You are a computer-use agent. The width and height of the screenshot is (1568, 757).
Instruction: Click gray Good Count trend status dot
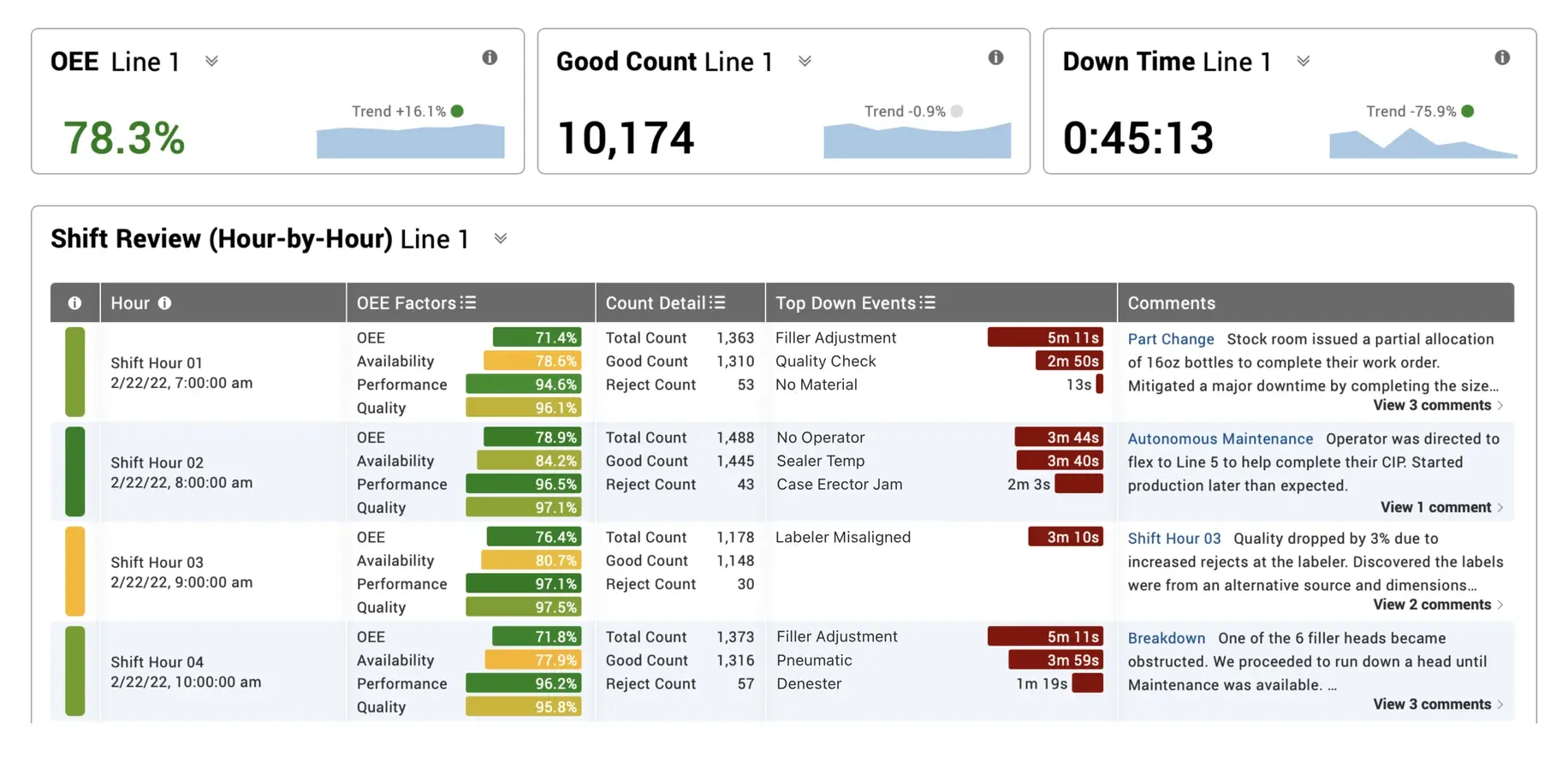(957, 111)
